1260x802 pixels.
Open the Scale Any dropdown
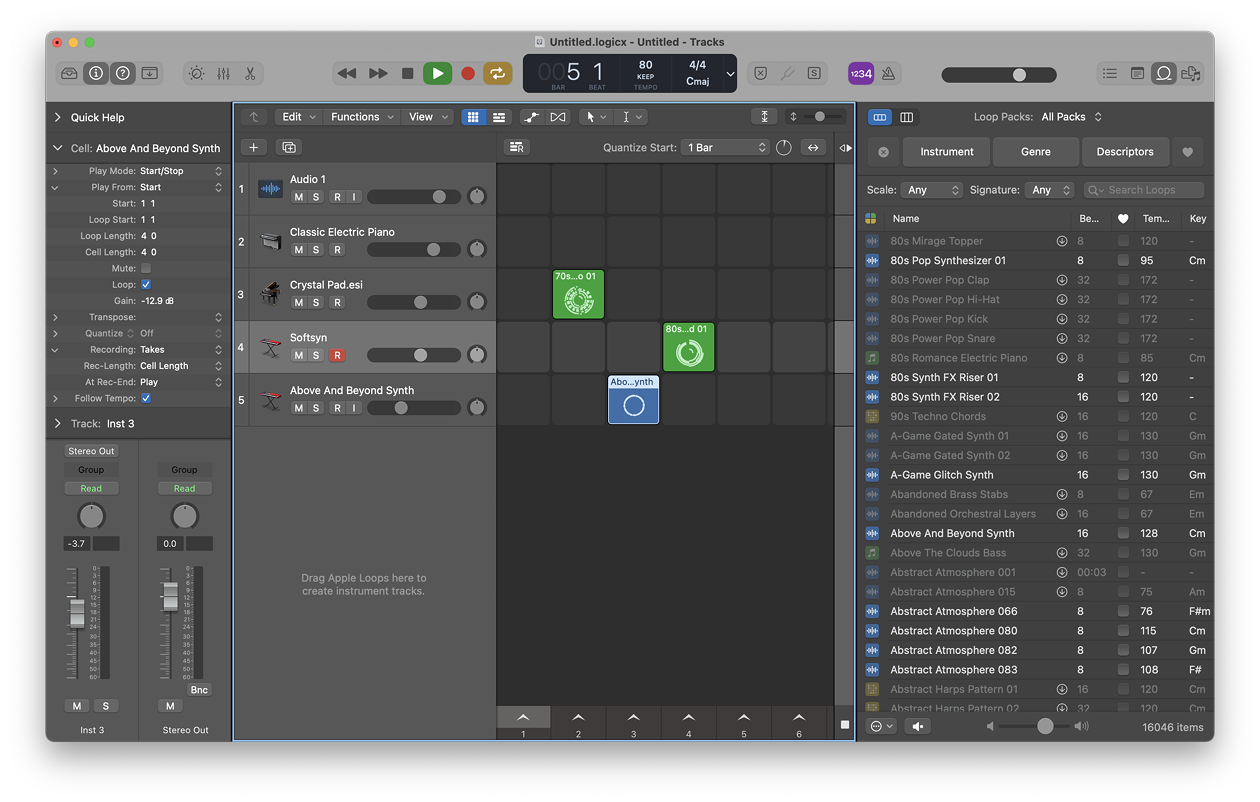point(931,190)
